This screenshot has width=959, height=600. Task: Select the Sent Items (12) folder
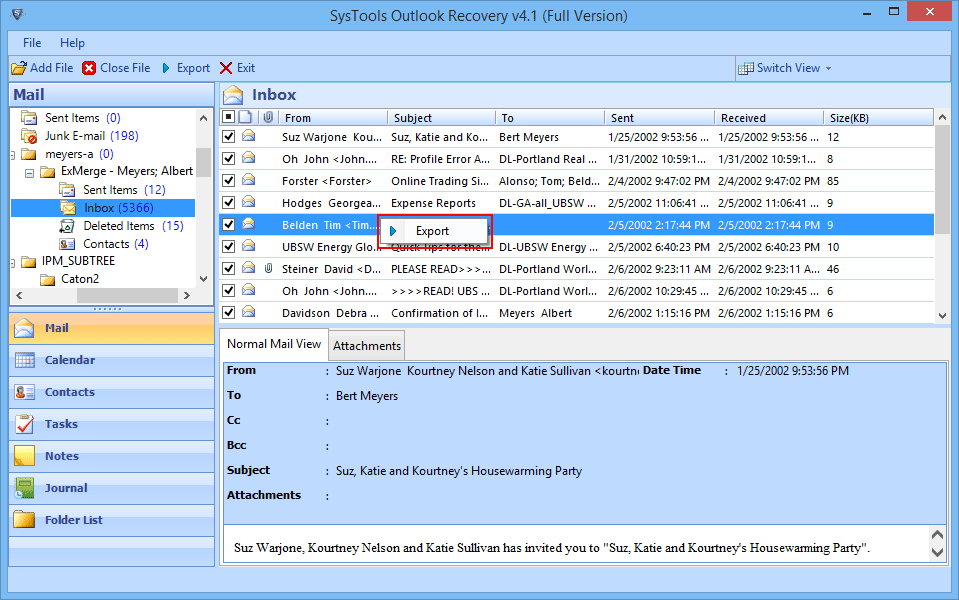click(x=124, y=190)
